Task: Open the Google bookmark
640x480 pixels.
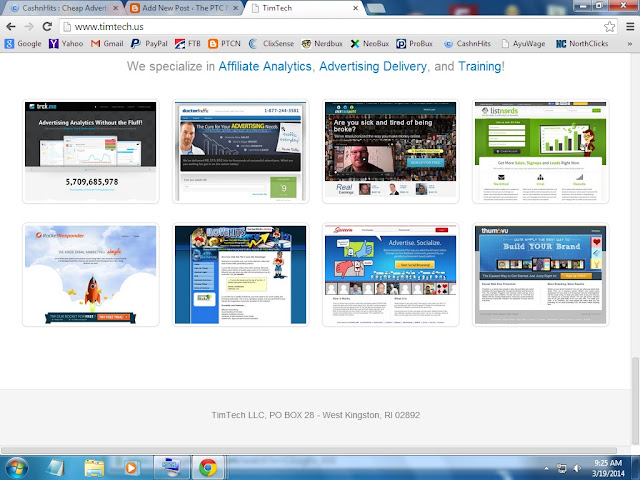Action: point(23,44)
